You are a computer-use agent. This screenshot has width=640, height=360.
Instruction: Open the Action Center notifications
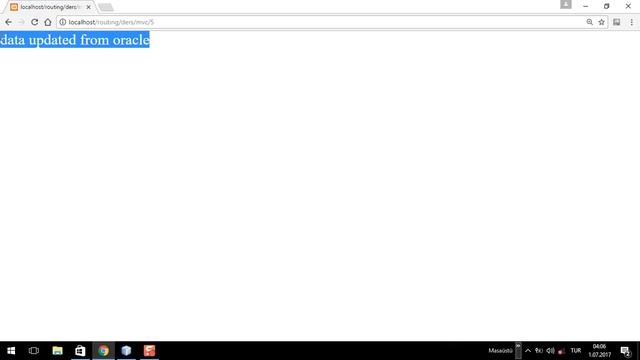[x=626, y=351]
